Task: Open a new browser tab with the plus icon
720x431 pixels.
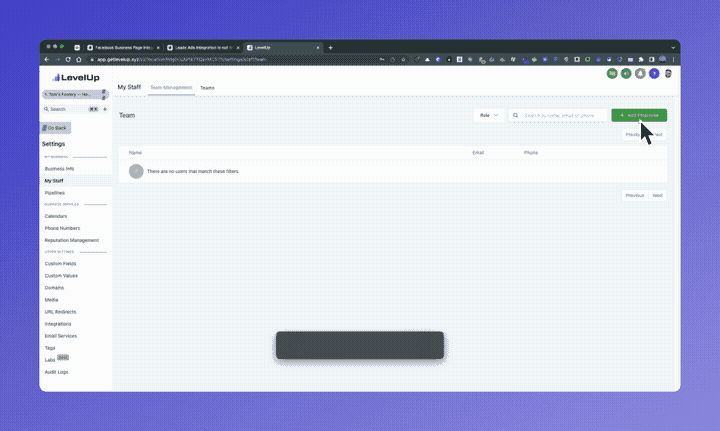Action: [330, 48]
